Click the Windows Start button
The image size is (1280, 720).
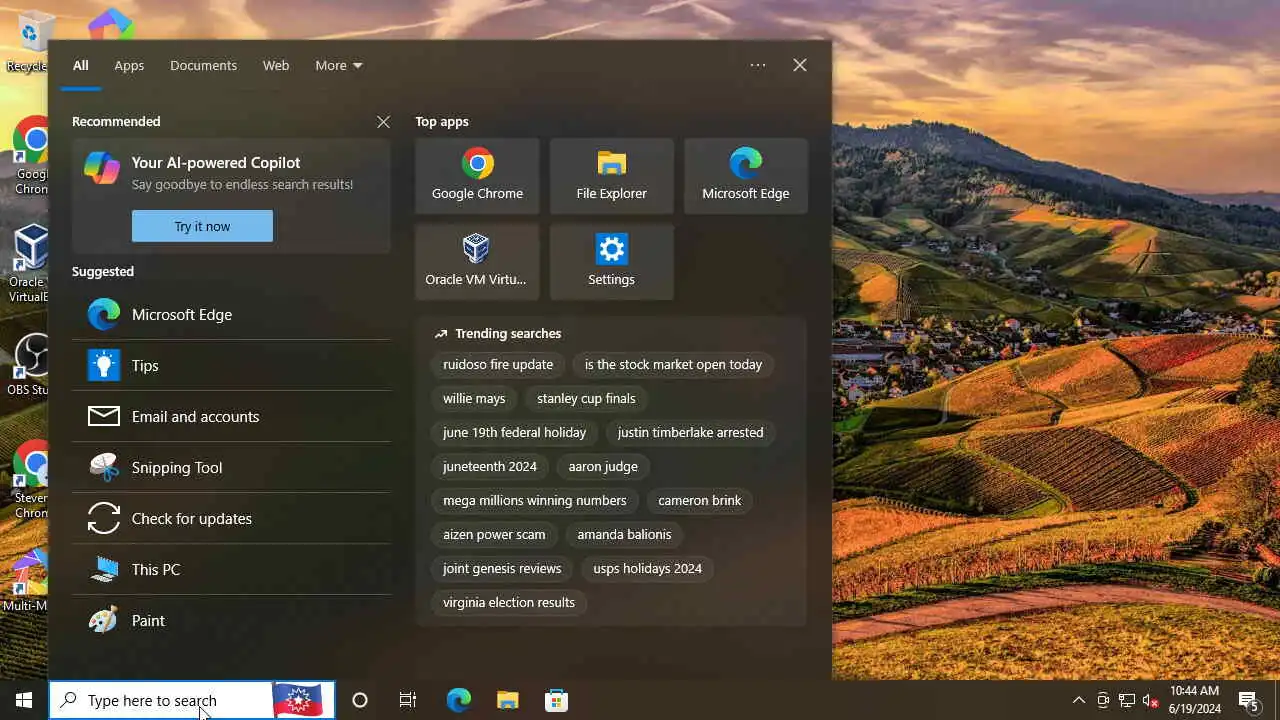click(24, 700)
